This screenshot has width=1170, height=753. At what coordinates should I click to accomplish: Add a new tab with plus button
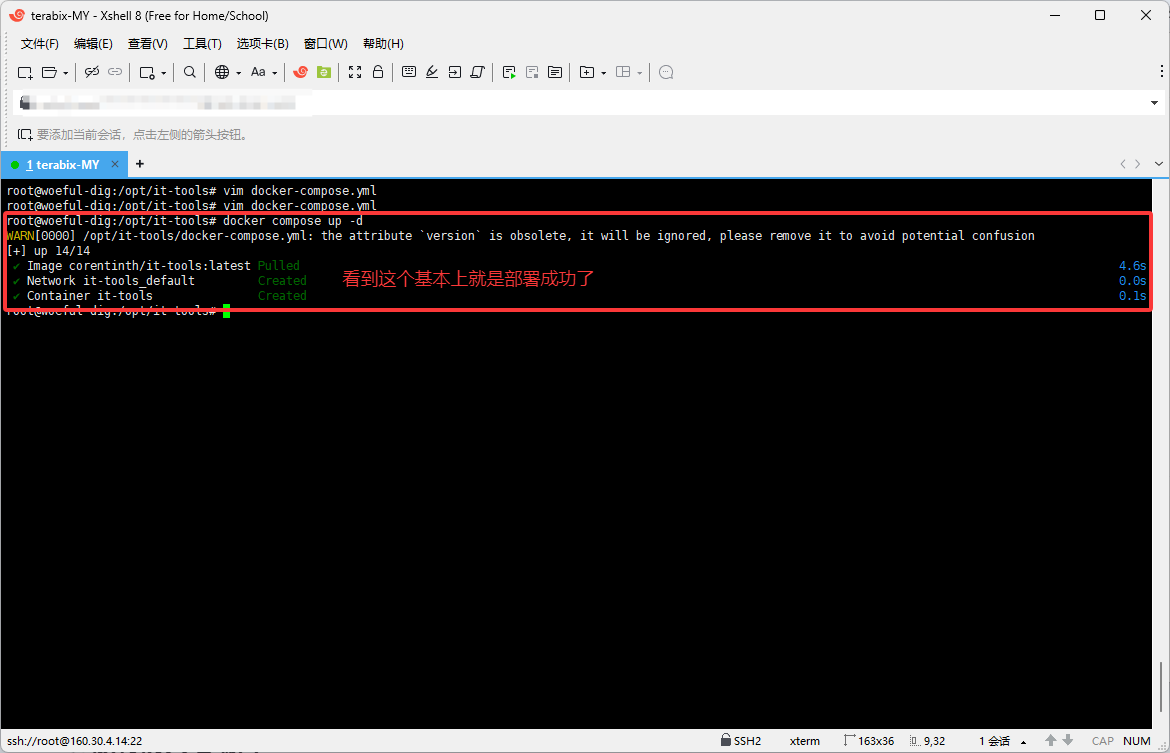click(x=140, y=164)
